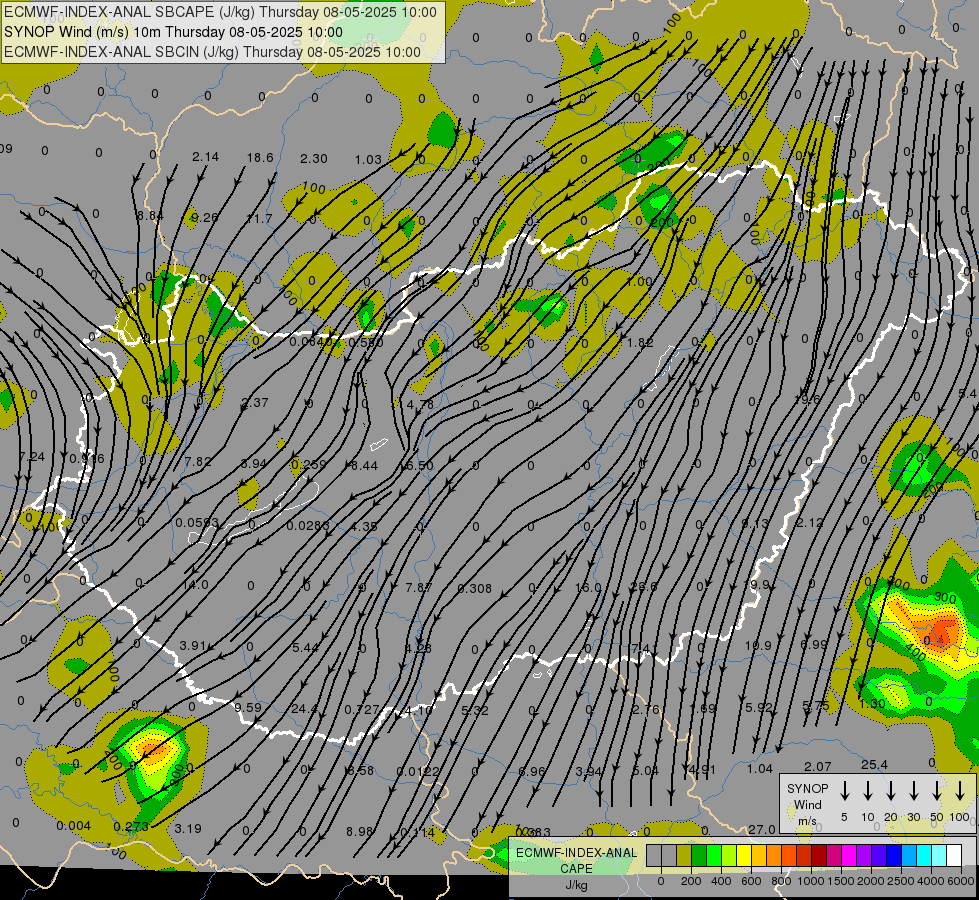Click the station value 2.12

point(810,522)
